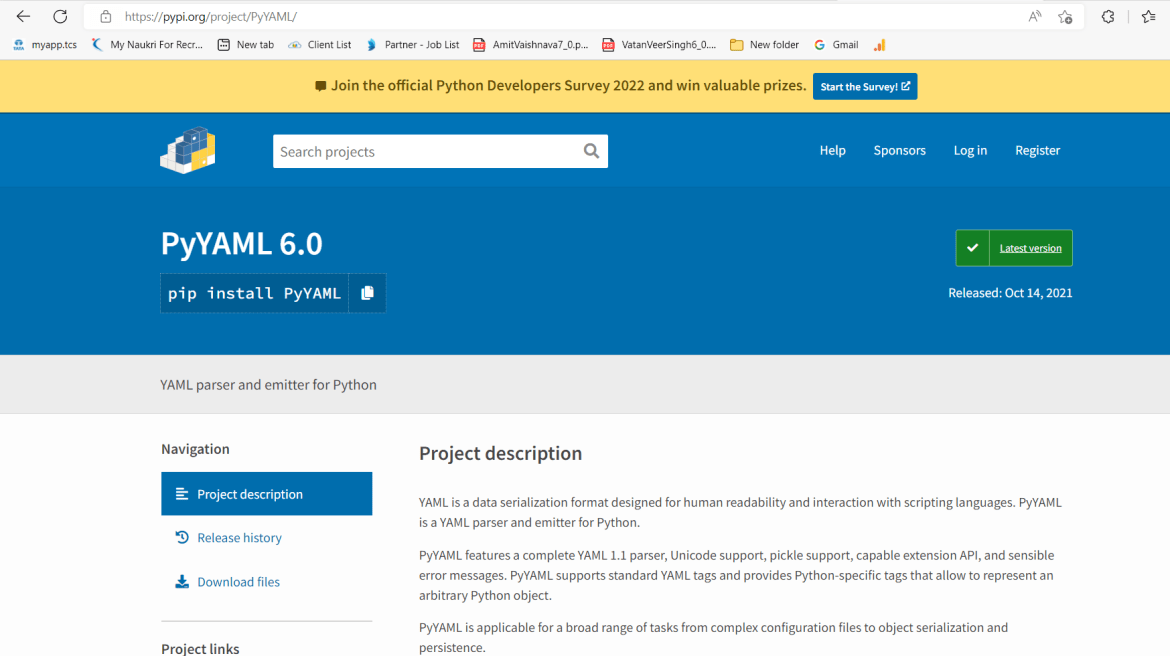Open the Read aloud icon in address bar
This screenshot has width=1170, height=656.
1034,16
